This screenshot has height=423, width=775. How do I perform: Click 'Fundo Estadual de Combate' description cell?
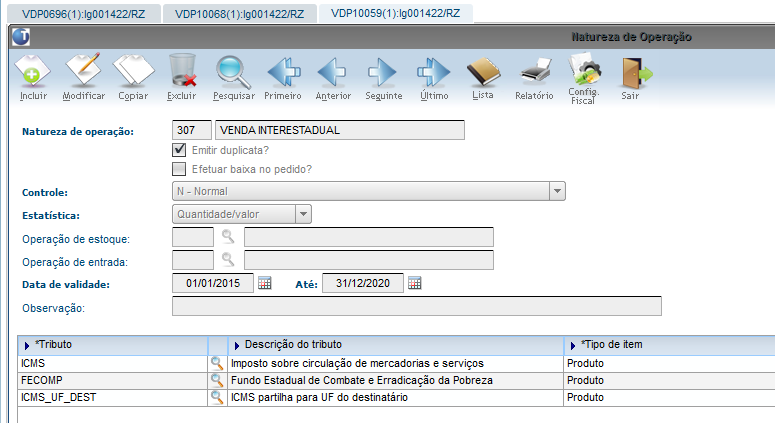tap(395, 380)
